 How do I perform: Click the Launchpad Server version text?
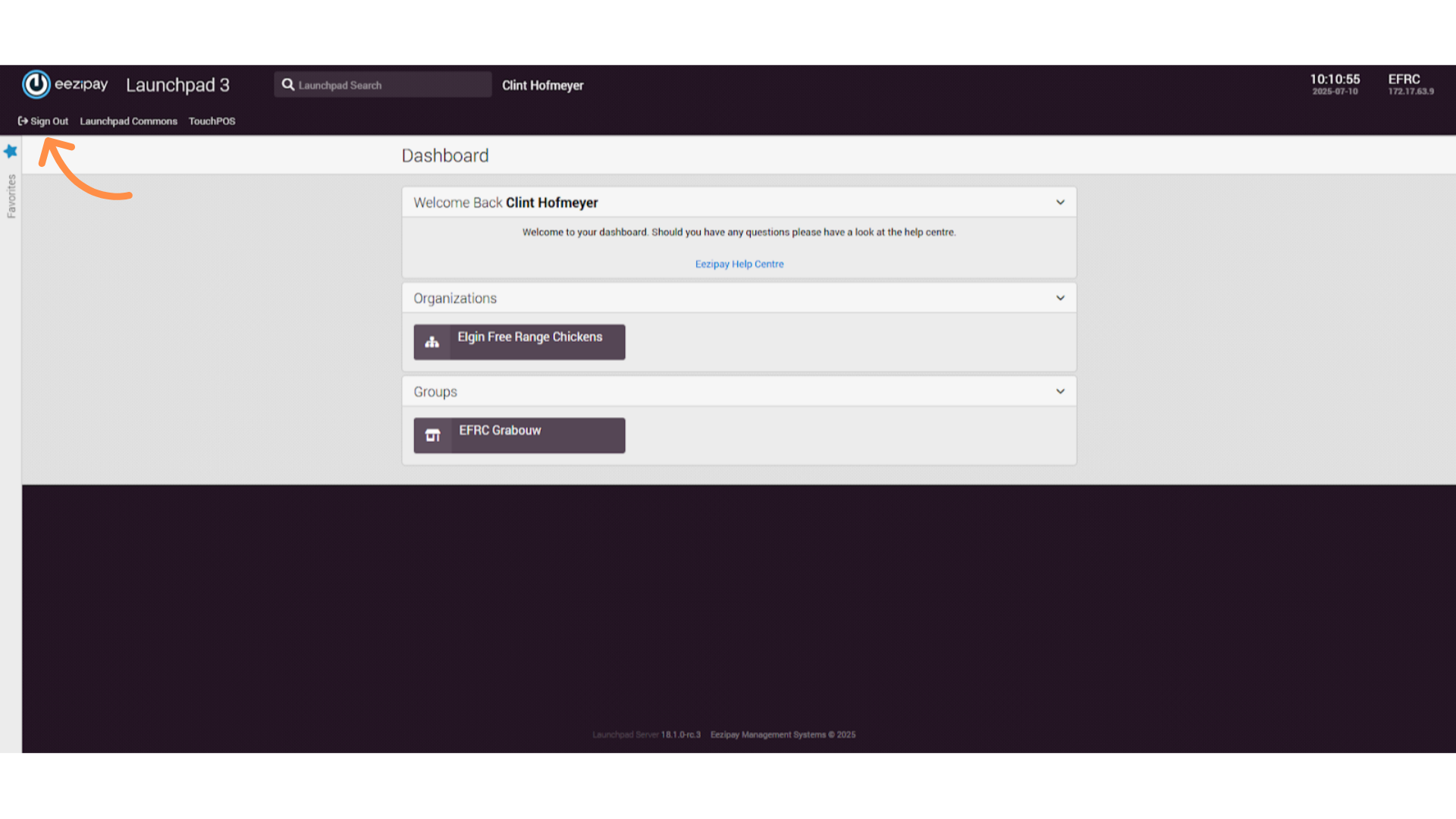[x=646, y=735]
